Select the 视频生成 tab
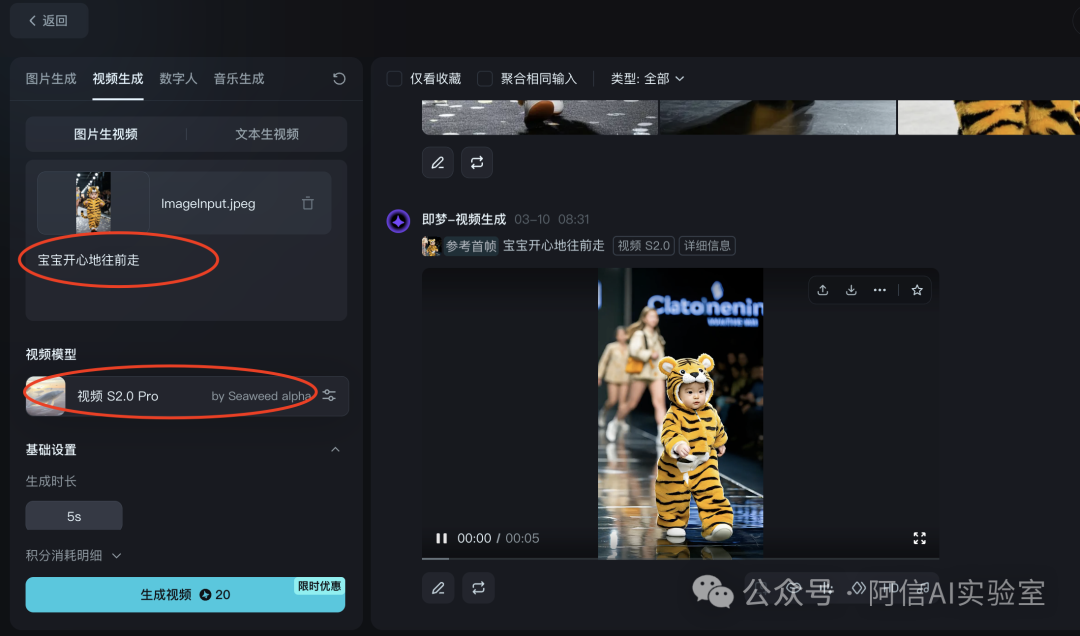Image resolution: width=1080 pixels, height=636 pixels. coord(118,79)
